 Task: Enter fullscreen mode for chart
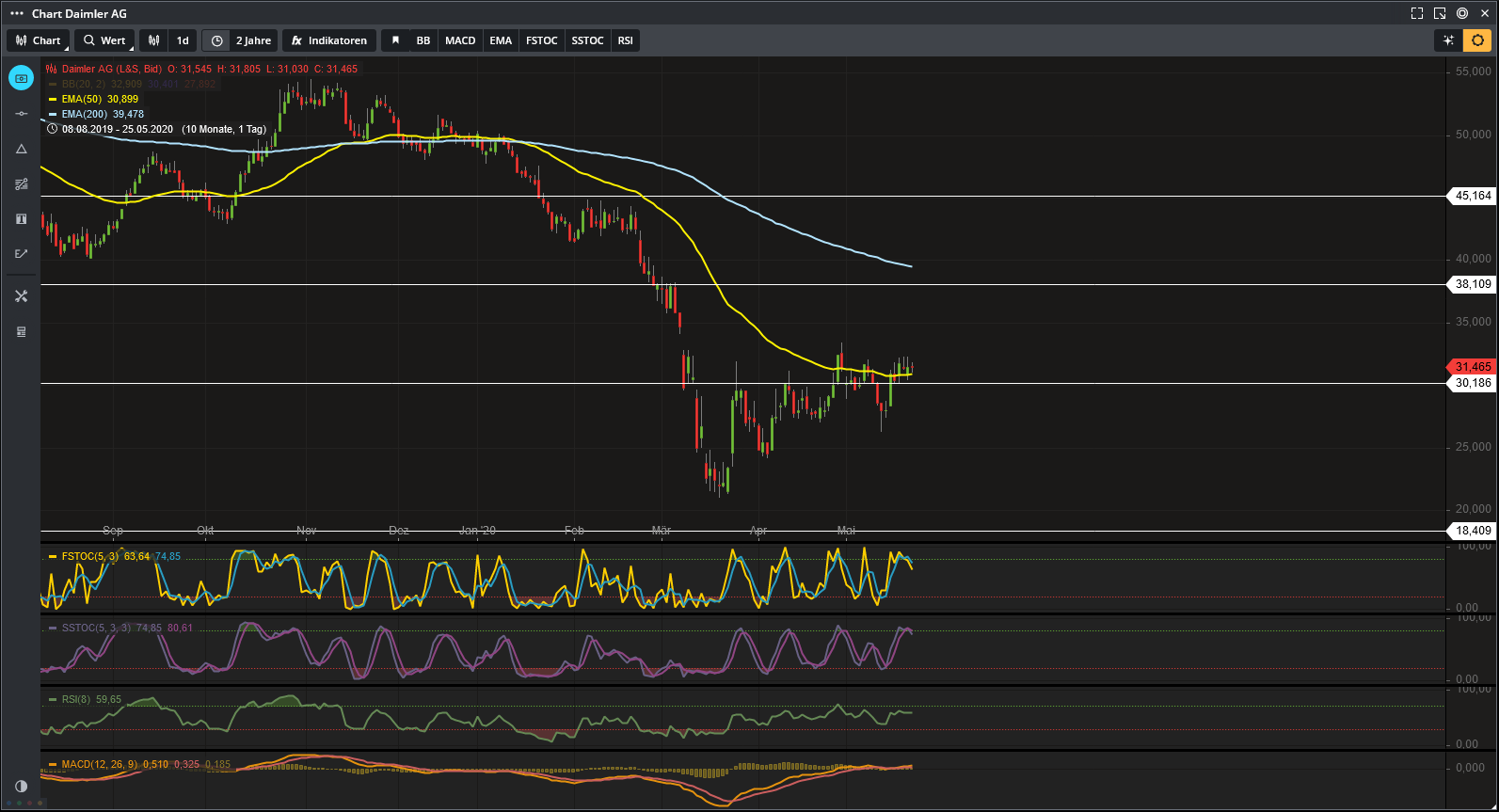pyautogui.click(x=1417, y=13)
